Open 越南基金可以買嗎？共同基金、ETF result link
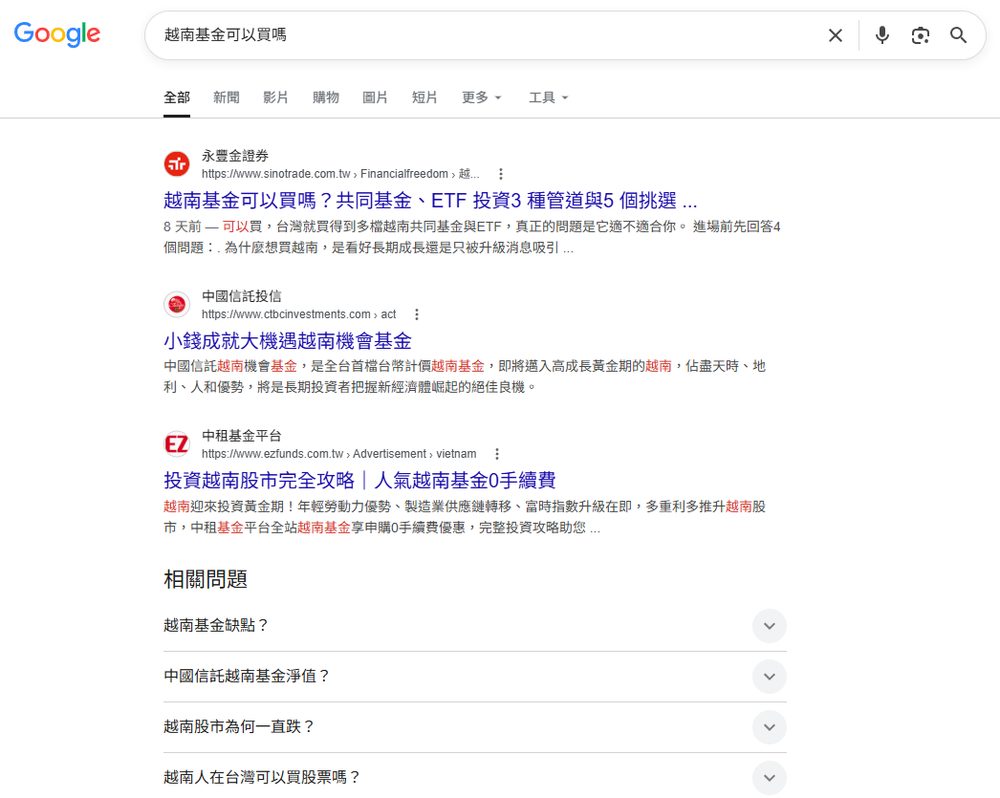The height and width of the screenshot is (798, 1000). (x=430, y=200)
